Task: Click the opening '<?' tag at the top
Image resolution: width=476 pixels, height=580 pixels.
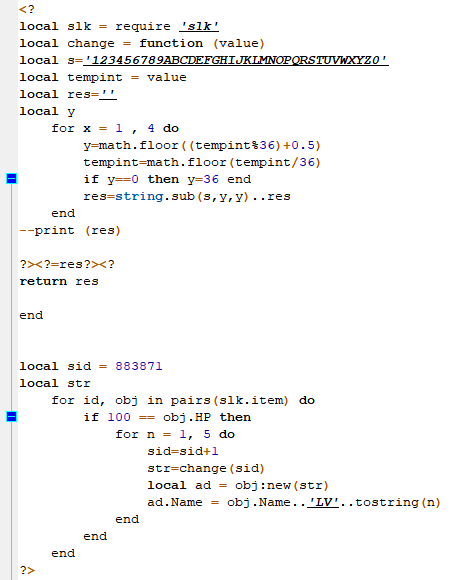Action: pyautogui.click(x=27, y=9)
